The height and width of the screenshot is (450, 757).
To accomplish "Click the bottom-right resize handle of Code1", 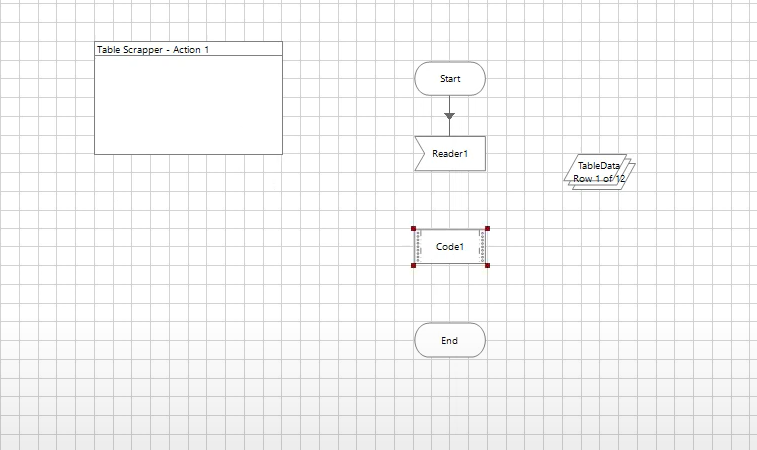I will coord(487,265).
